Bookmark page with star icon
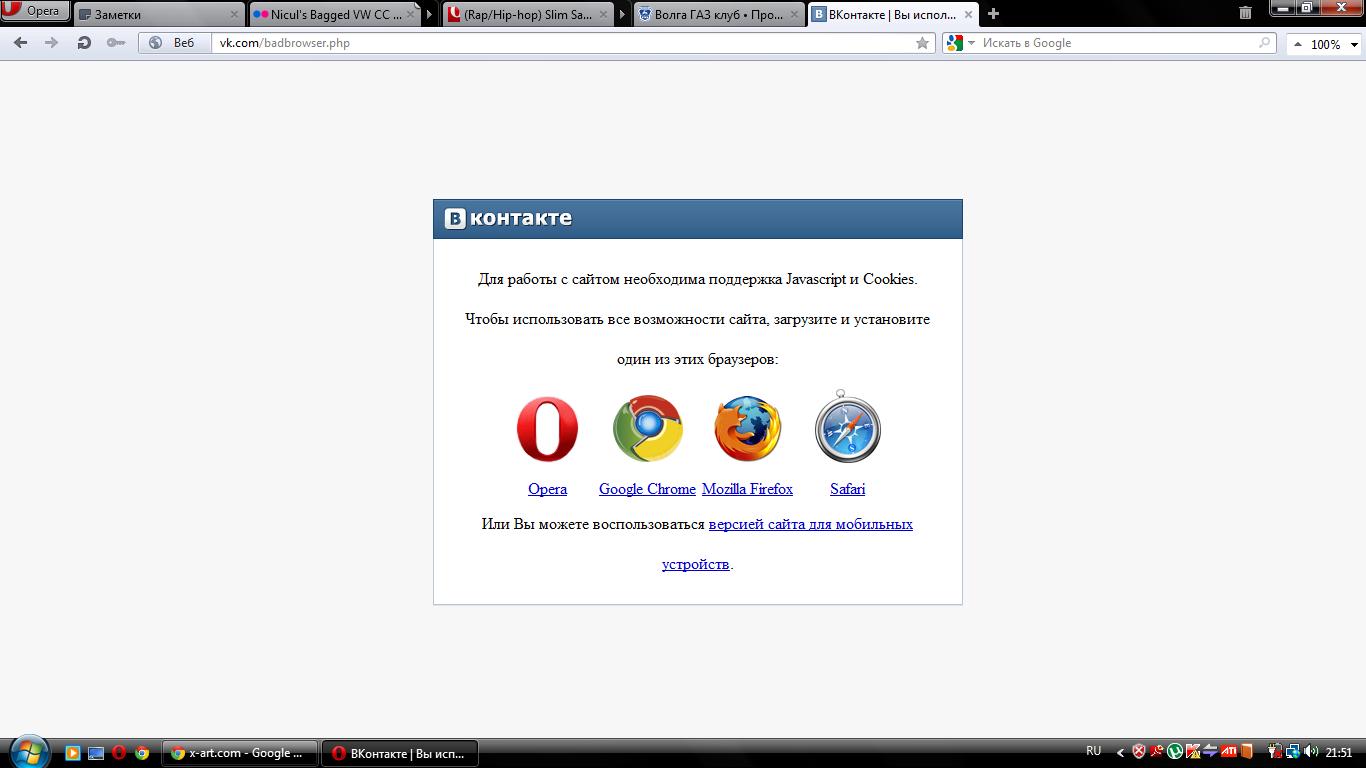The image size is (1366, 768). [x=922, y=43]
